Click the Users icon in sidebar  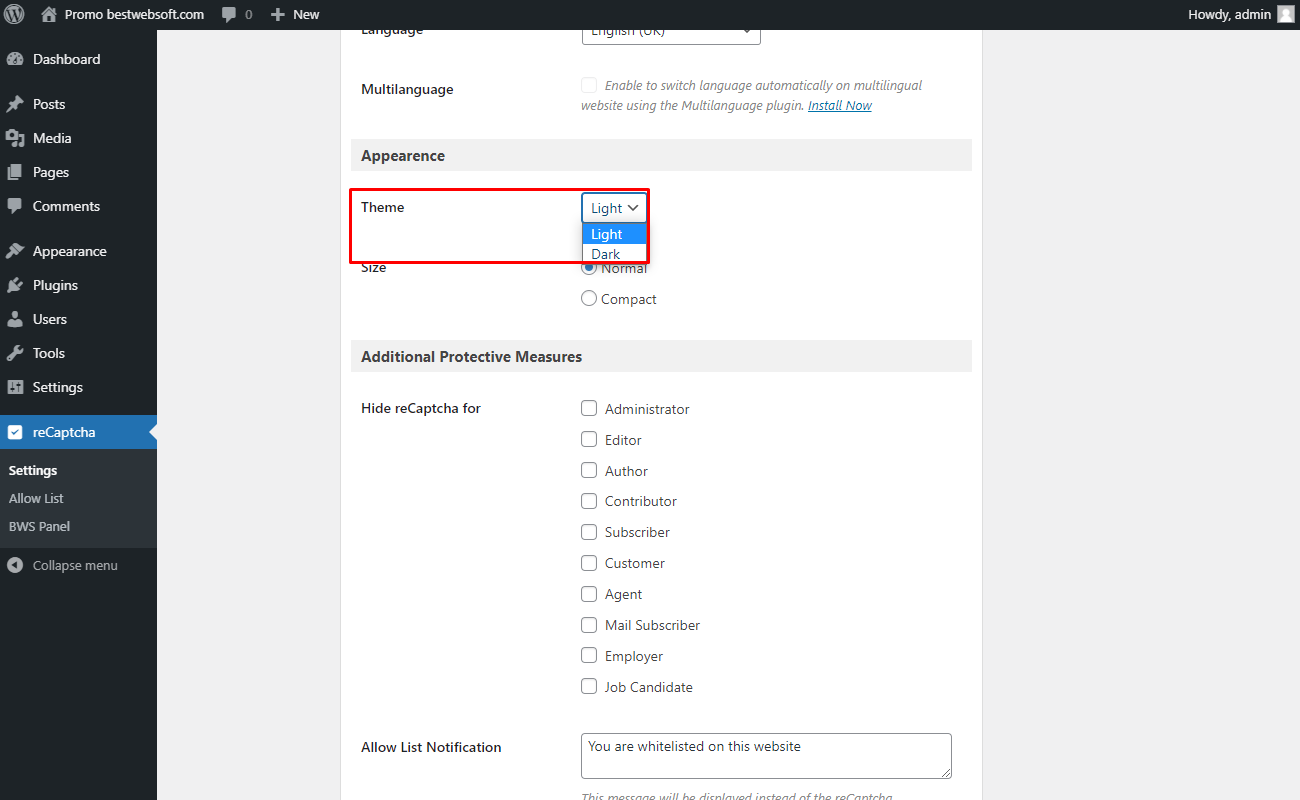[x=15, y=319]
